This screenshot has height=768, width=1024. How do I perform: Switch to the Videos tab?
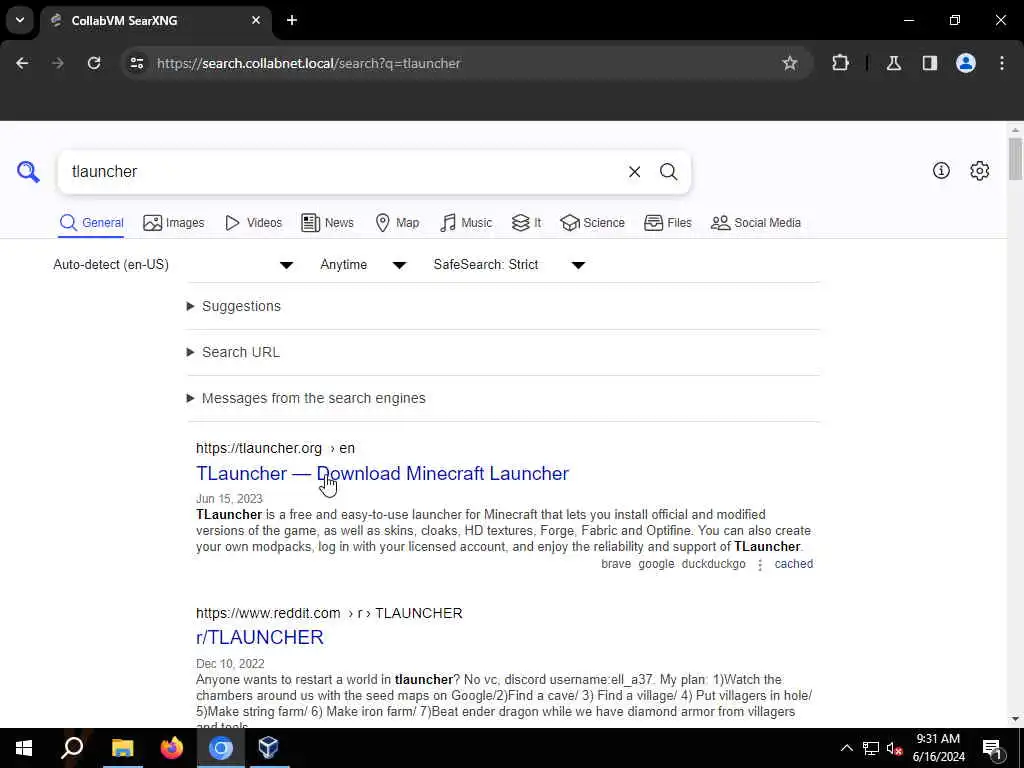coord(253,223)
